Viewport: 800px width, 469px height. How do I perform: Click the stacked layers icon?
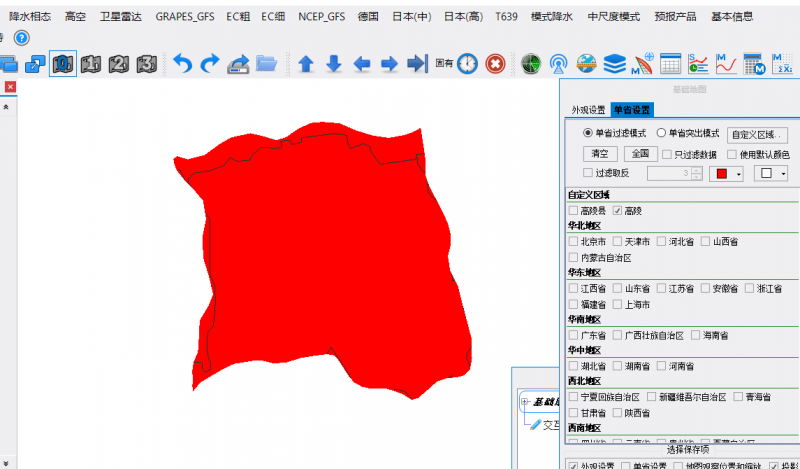[615, 64]
